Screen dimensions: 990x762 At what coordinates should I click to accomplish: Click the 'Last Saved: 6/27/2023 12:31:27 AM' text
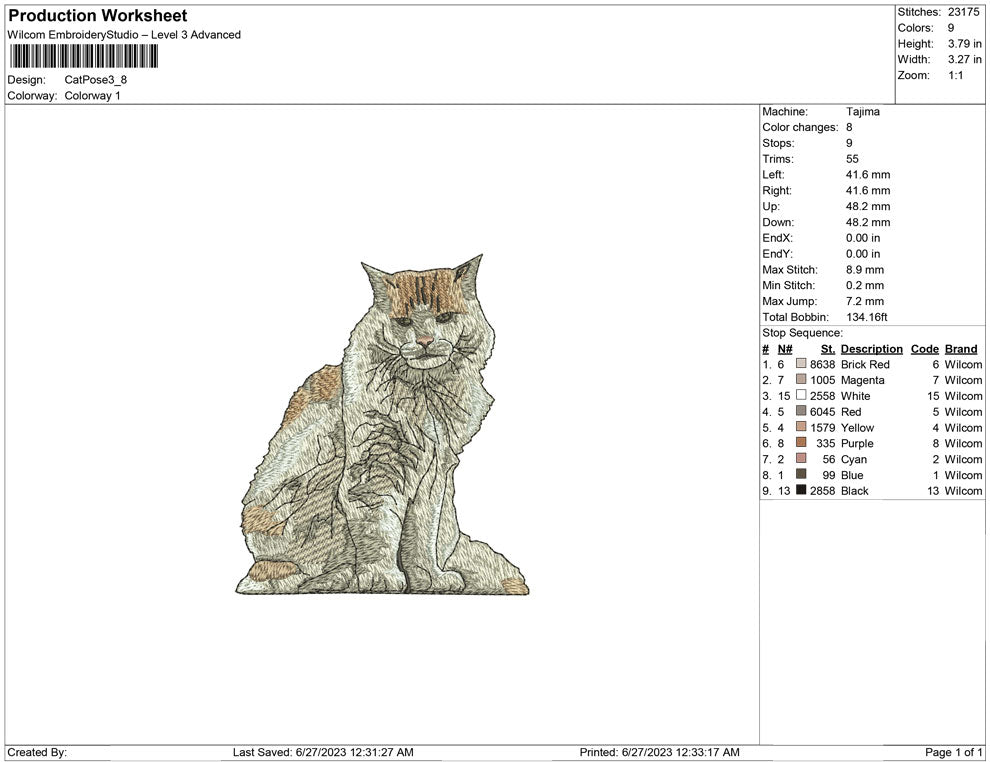point(323,752)
